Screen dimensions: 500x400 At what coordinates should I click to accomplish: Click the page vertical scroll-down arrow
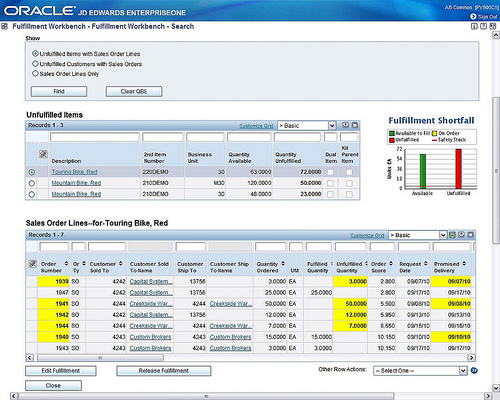pyautogui.click(x=496, y=387)
